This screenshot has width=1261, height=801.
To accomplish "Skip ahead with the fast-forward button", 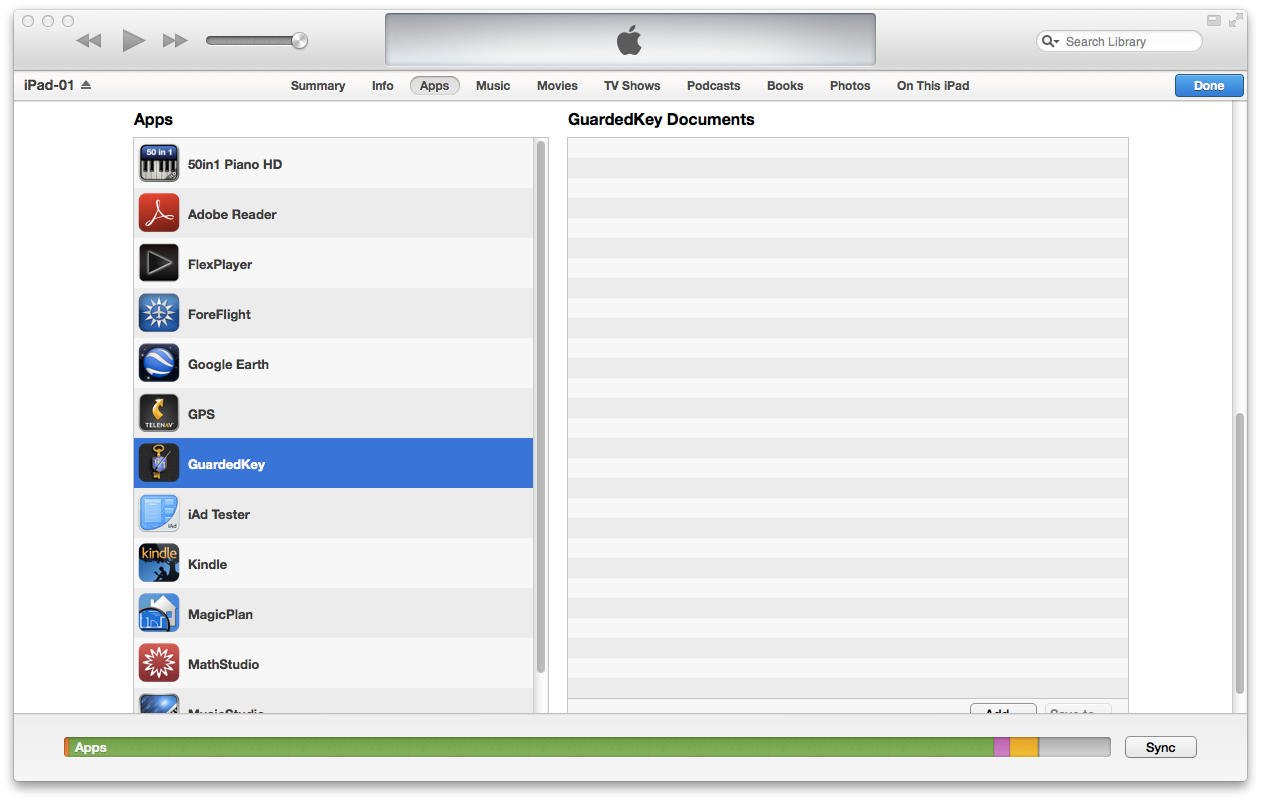I will (175, 41).
